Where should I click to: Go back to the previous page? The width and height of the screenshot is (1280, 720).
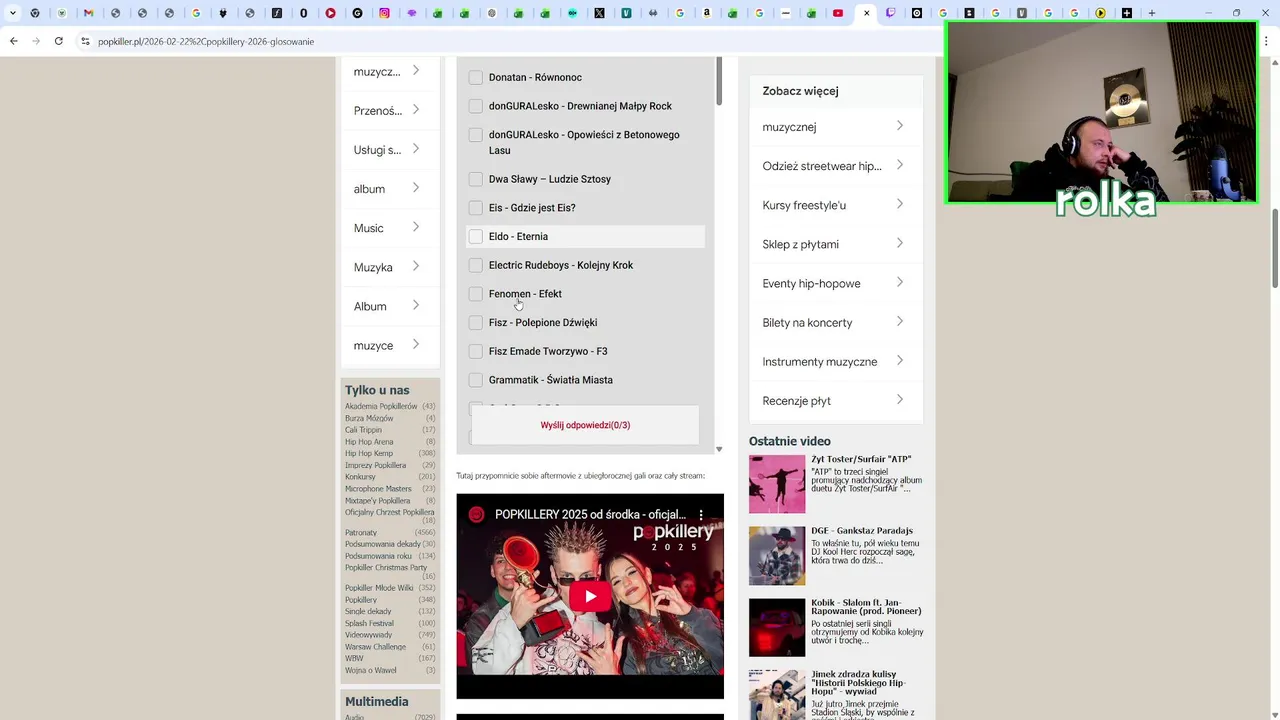(x=13, y=41)
